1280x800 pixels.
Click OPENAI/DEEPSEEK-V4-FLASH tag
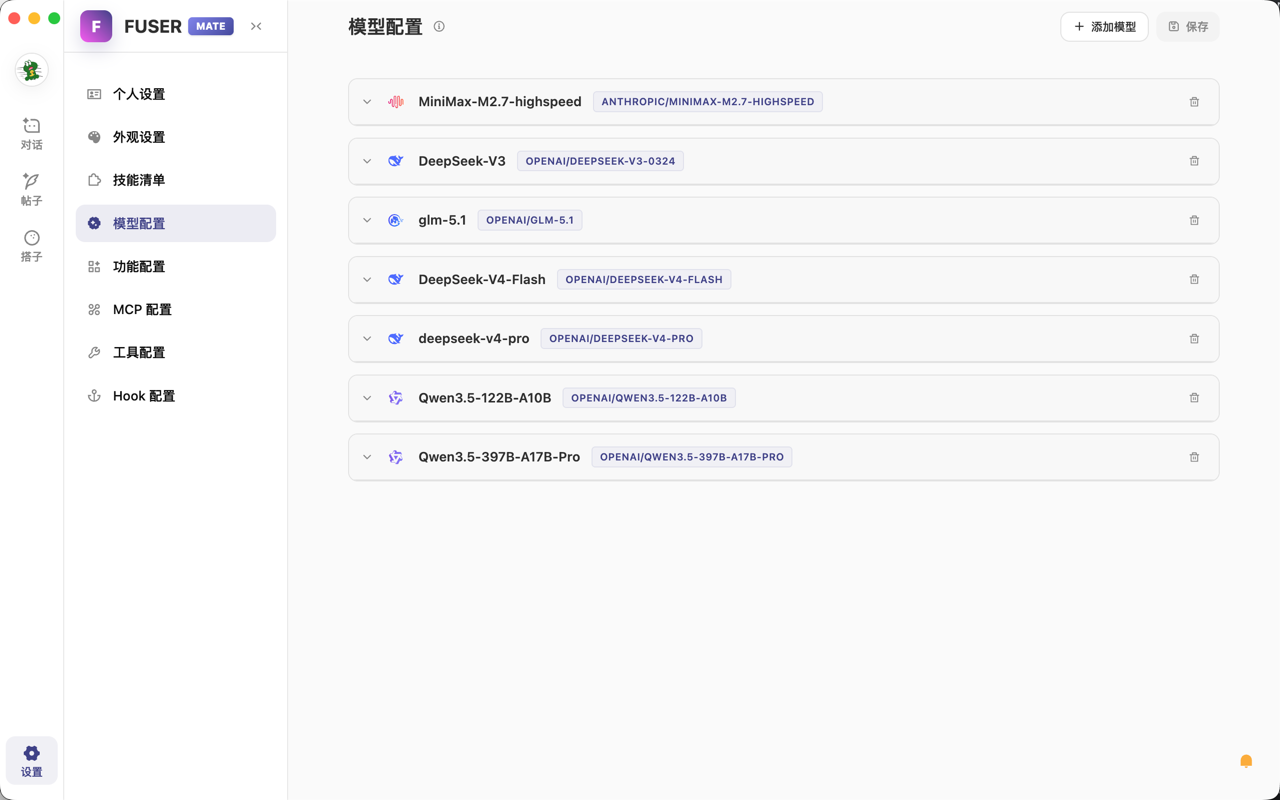(644, 279)
